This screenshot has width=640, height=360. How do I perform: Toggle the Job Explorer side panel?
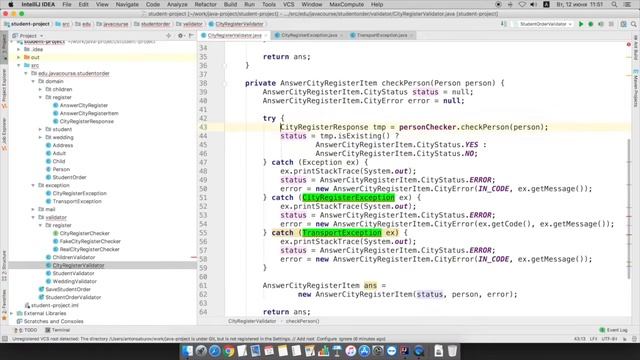4,134
